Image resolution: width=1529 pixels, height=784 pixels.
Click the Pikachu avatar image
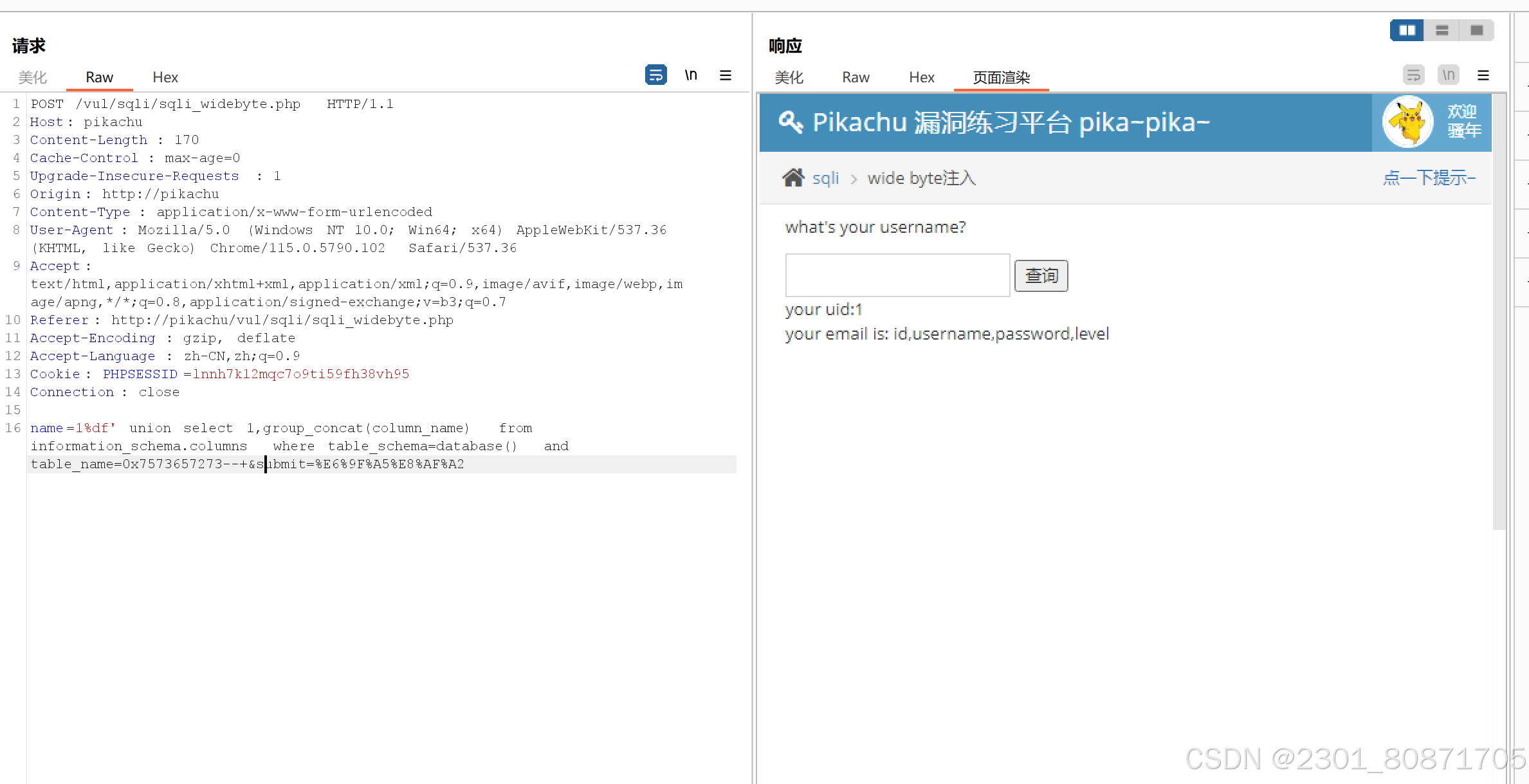pyautogui.click(x=1407, y=122)
